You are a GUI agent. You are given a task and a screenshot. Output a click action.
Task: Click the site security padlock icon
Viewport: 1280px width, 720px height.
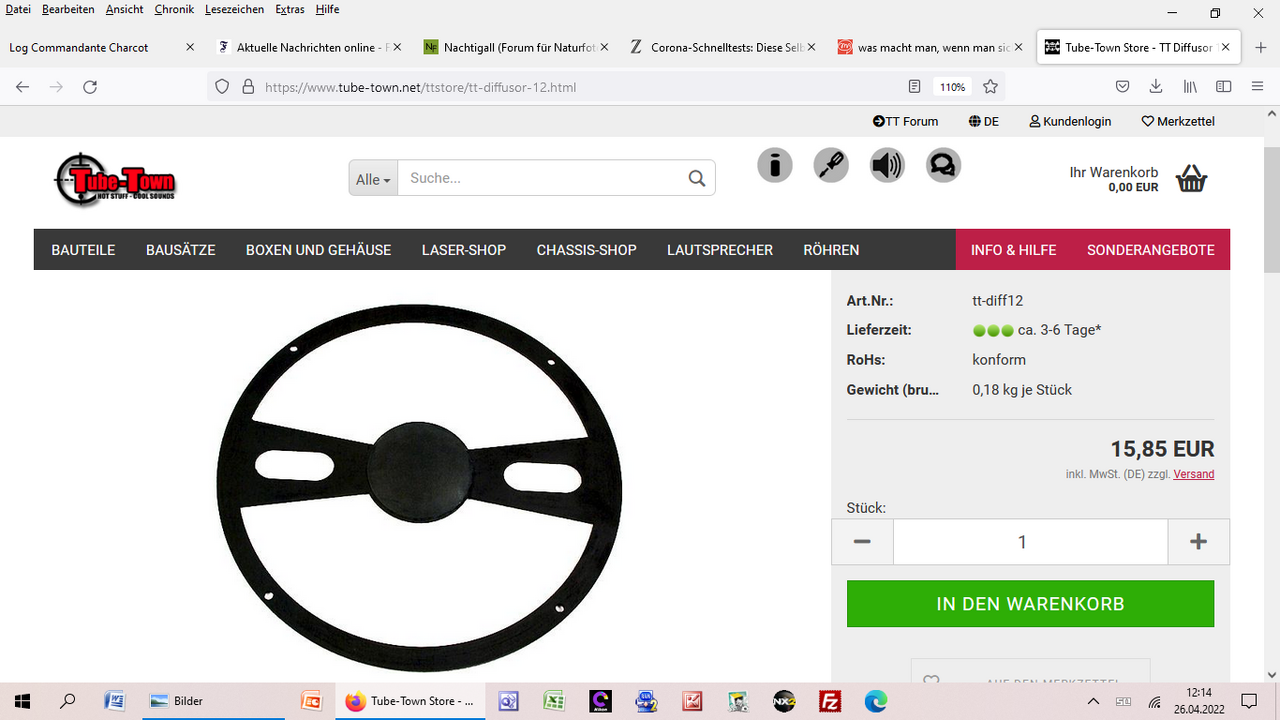tap(248, 87)
